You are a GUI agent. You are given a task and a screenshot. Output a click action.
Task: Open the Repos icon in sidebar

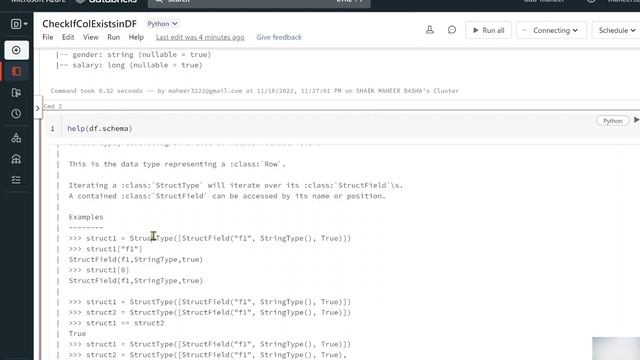[16, 93]
